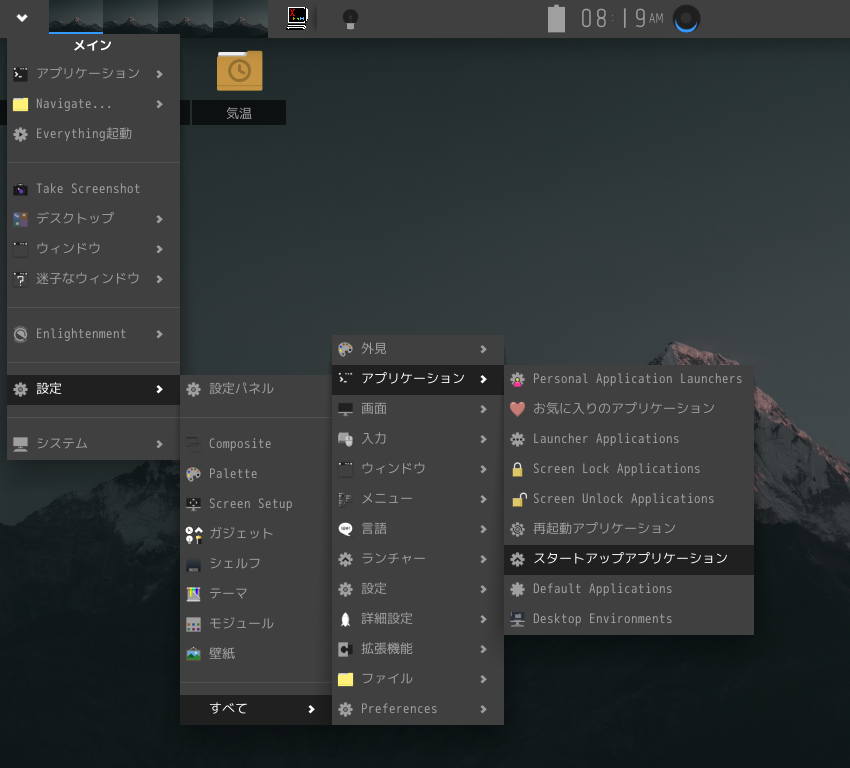Click the circular gauge icon in the top panel
Screen dimensions: 850x768
[687, 18]
